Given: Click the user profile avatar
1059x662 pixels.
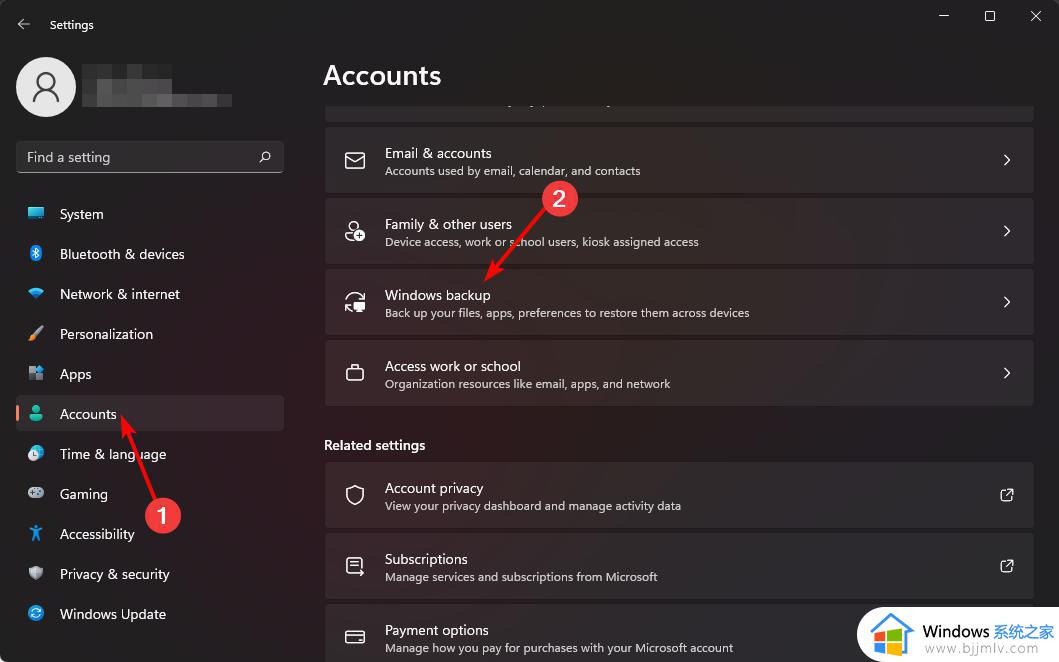Looking at the screenshot, I should tap(46, 86).
